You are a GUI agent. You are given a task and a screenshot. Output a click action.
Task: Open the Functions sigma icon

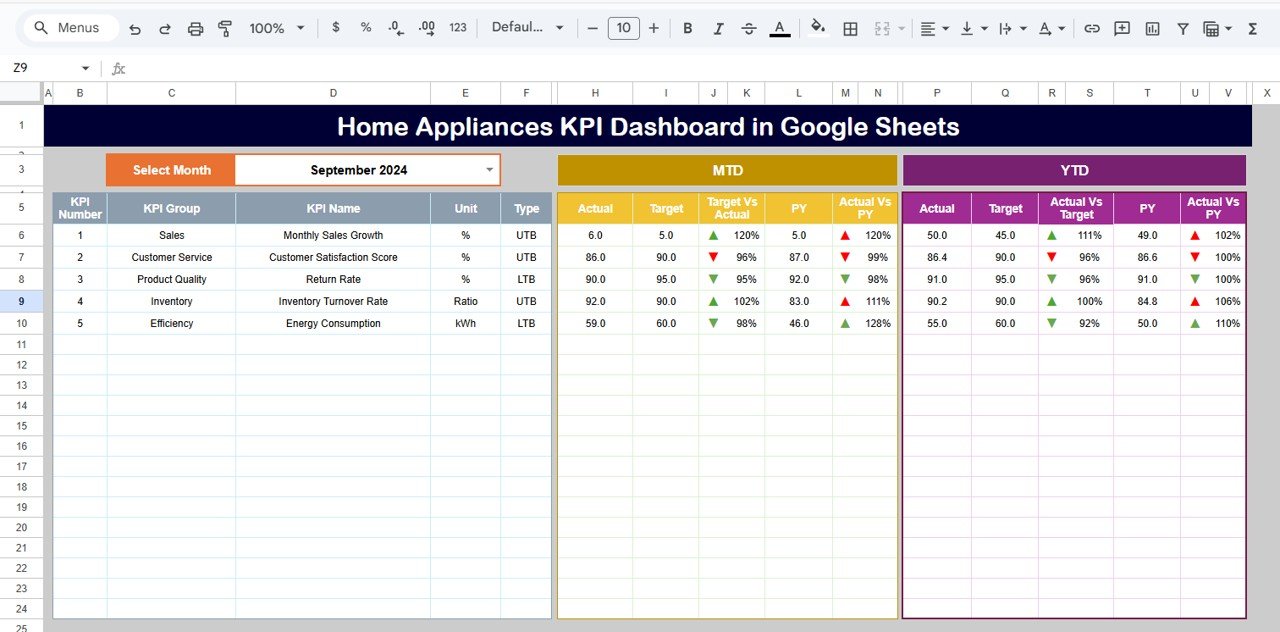click(1252, 27)
